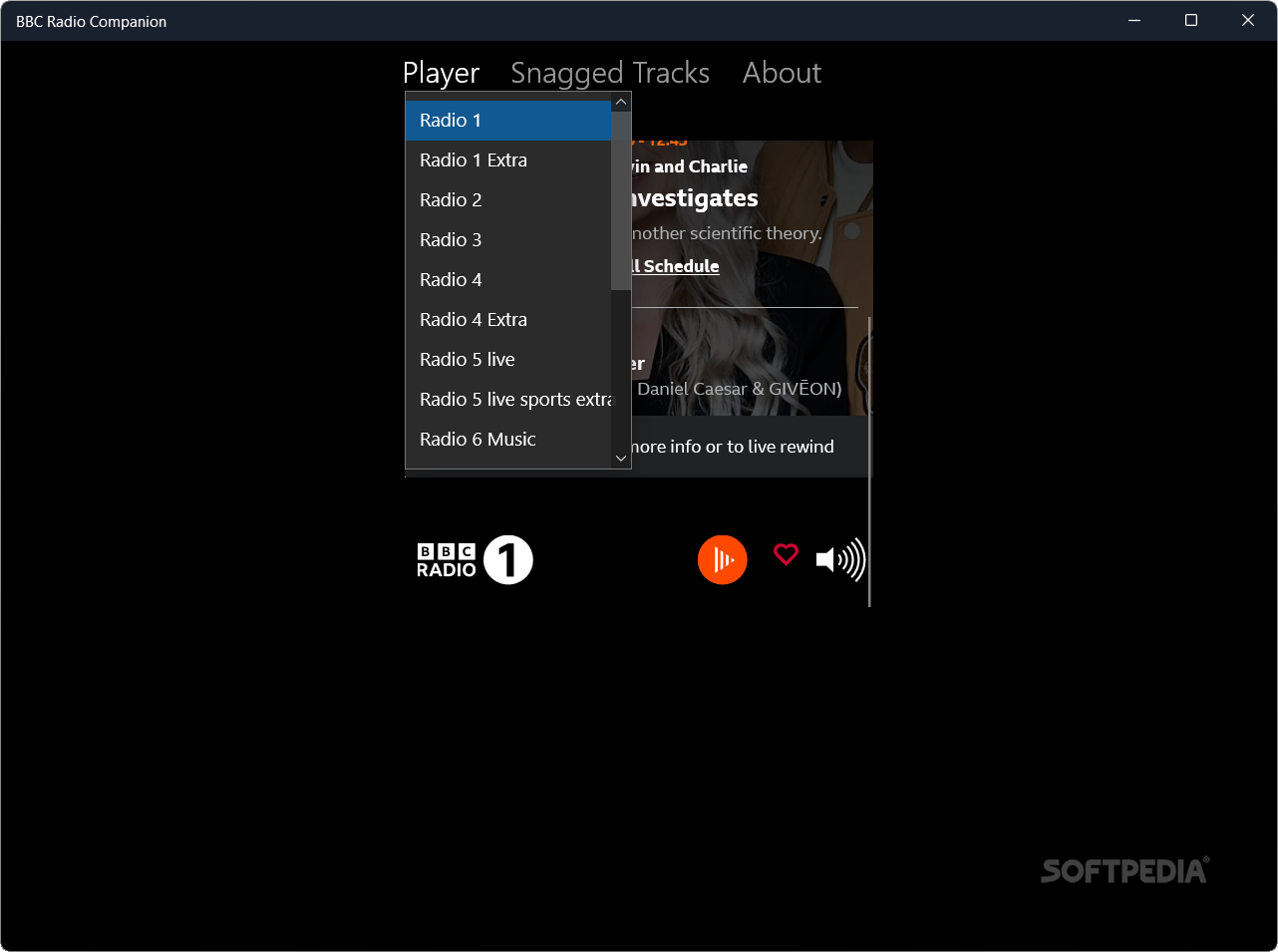The width and height of the screenshot is (1278, 952).
Task: Click the orange BBC Sounds play button
Action: [x=723, y=559]
